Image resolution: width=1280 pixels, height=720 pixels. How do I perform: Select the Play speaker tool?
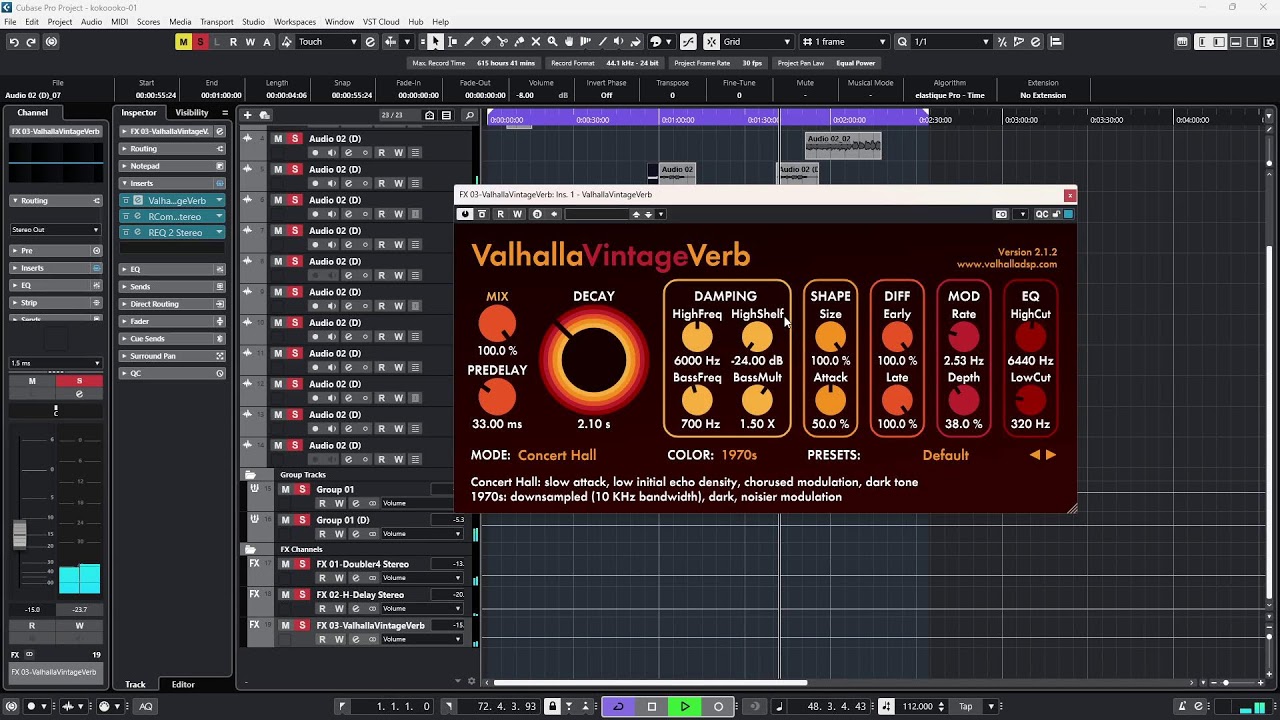point(619,42)
